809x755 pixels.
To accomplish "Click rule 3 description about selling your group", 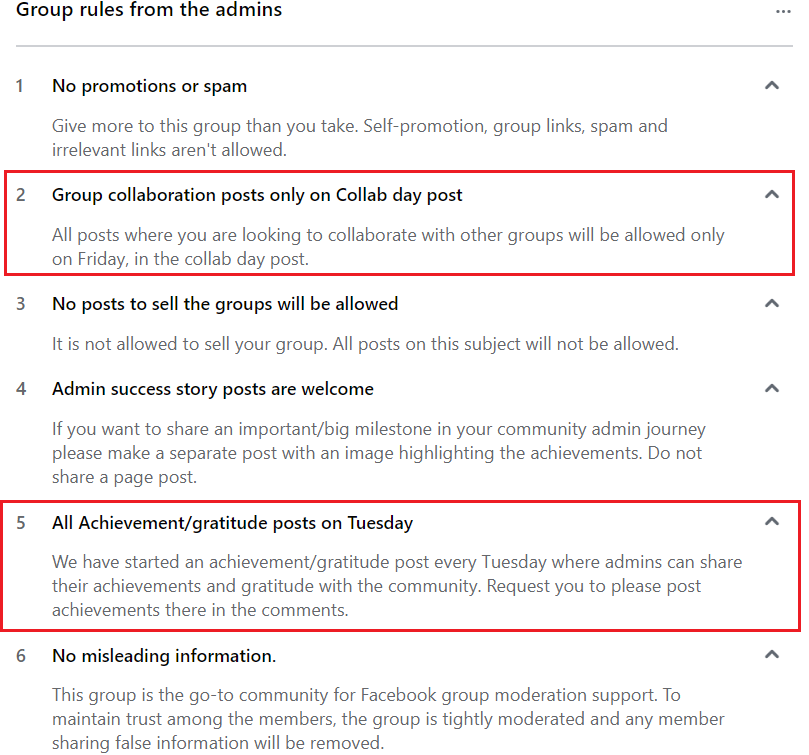I will (365, 344).
